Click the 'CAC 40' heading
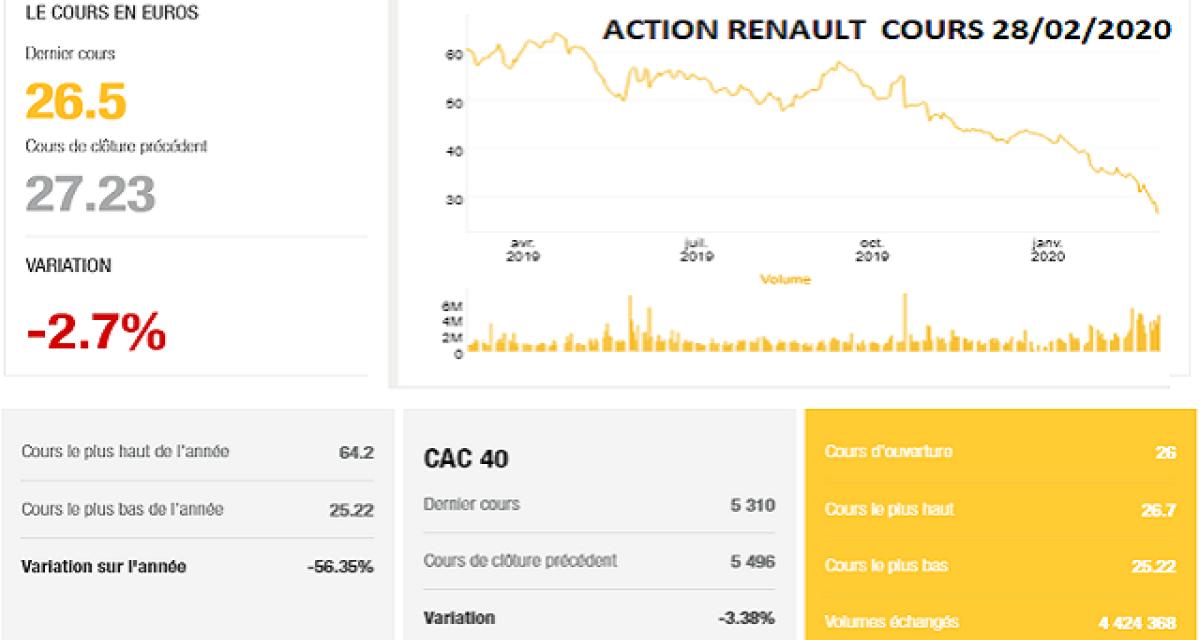The height and width of the screenshot is (640, 1200). coord(465,459)
